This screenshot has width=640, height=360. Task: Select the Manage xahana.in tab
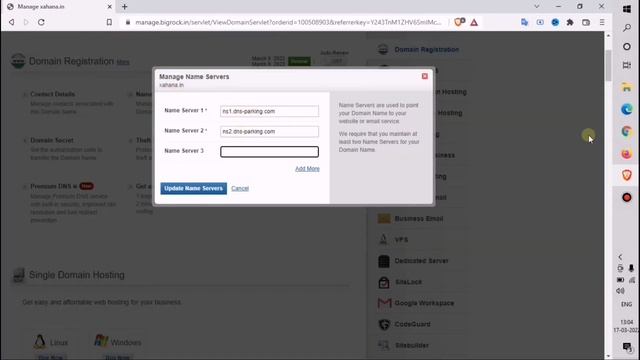point(59,7)
